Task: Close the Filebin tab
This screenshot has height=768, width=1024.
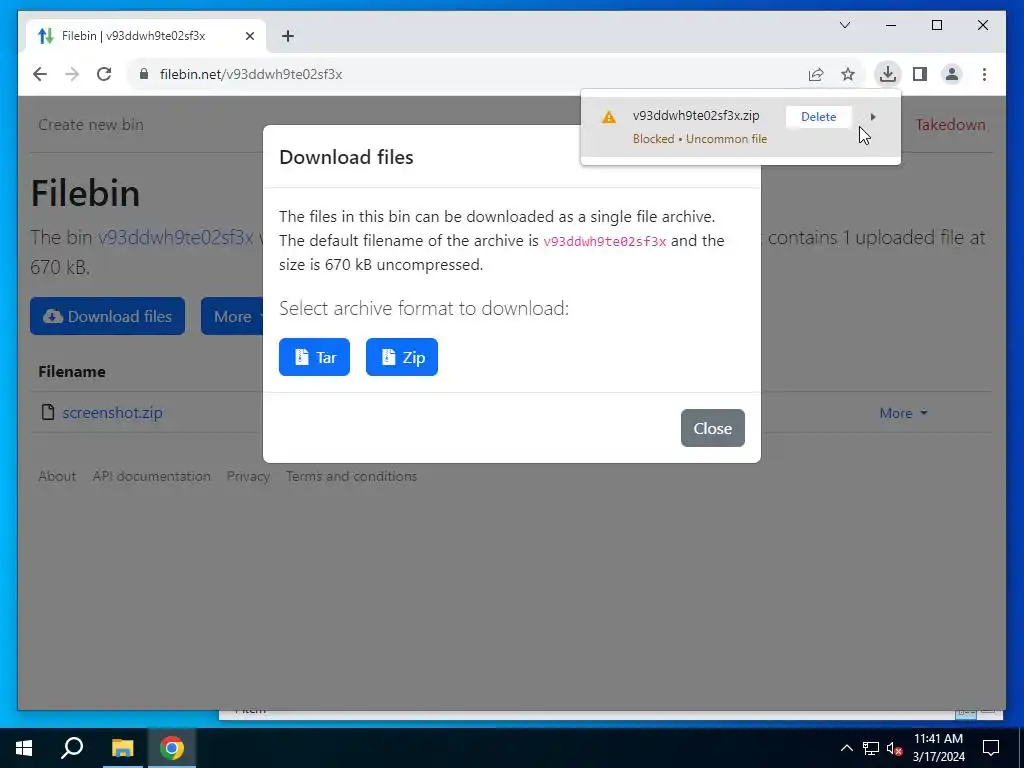Action: (249, 36)
